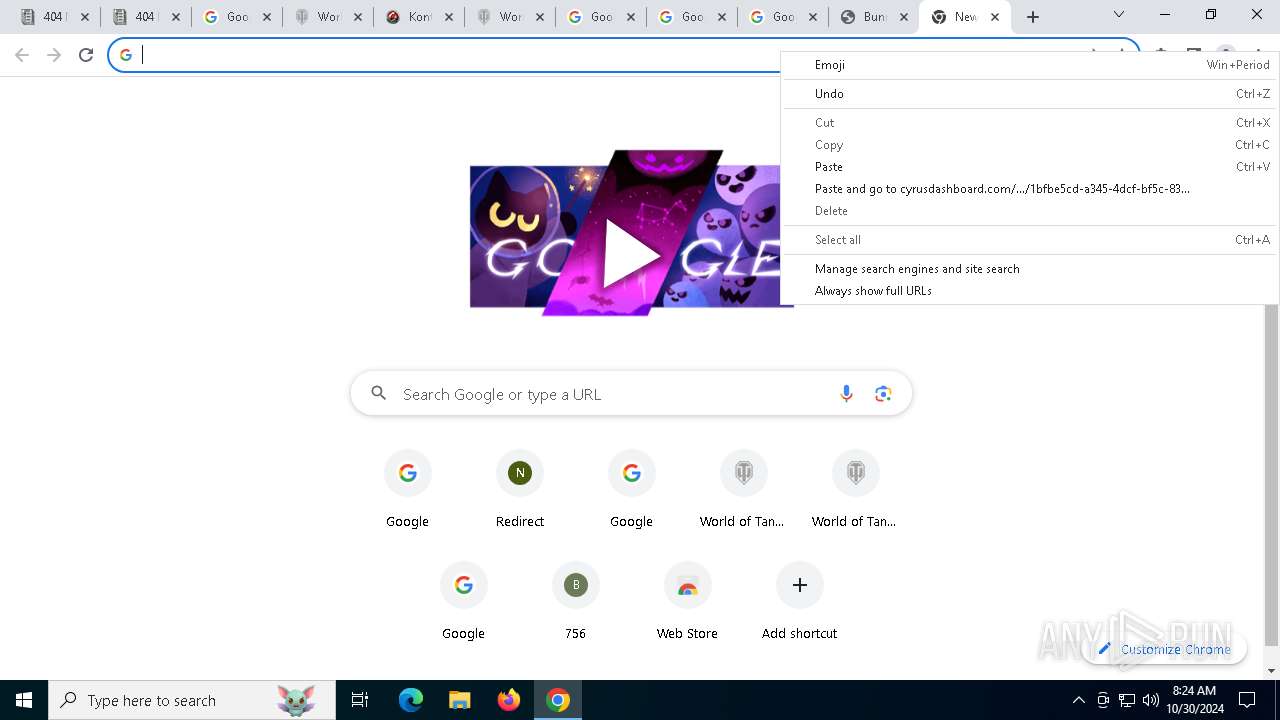Image resolution: width=1280 pixels, height=720 pixels.
Task: Click Cut in the context menu
Action: [x=1029, y=123]
